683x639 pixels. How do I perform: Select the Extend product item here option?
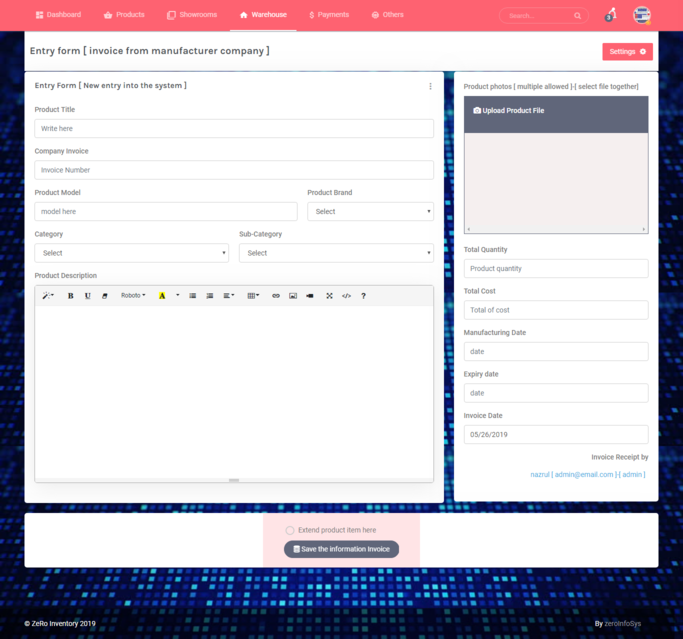[x=290, y=530]
